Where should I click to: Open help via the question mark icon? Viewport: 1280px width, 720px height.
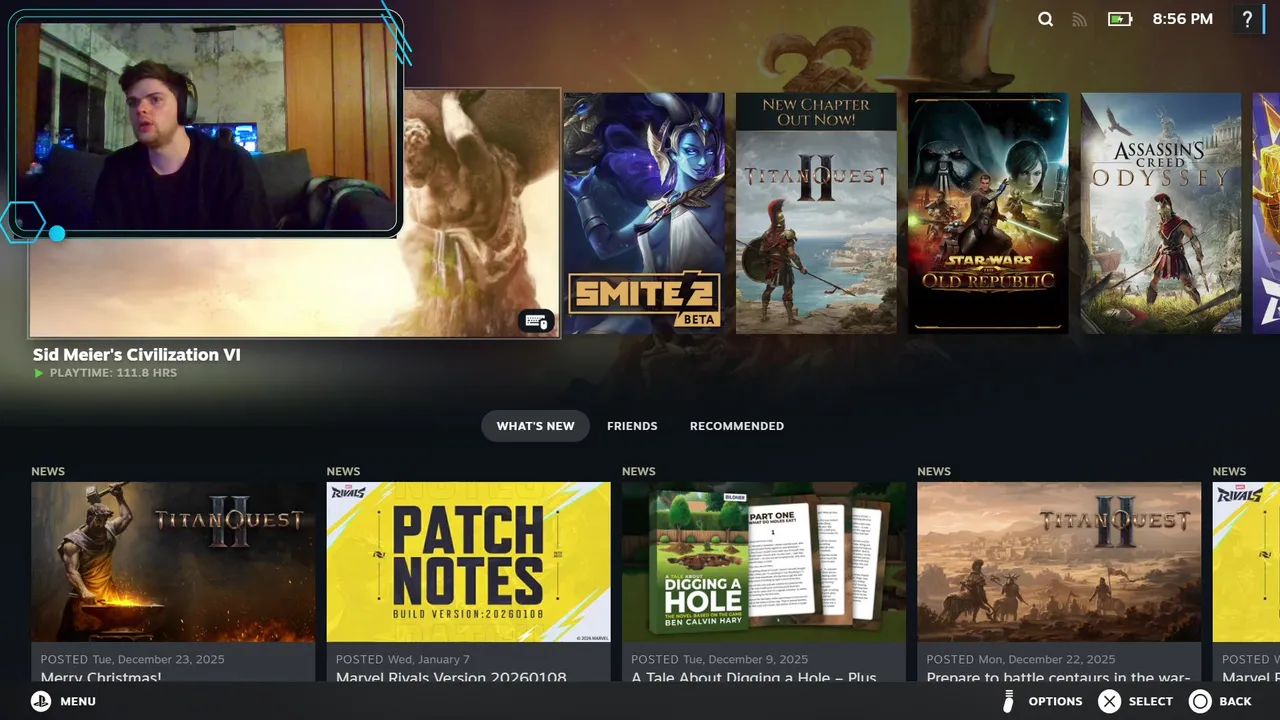(1247, 19)
